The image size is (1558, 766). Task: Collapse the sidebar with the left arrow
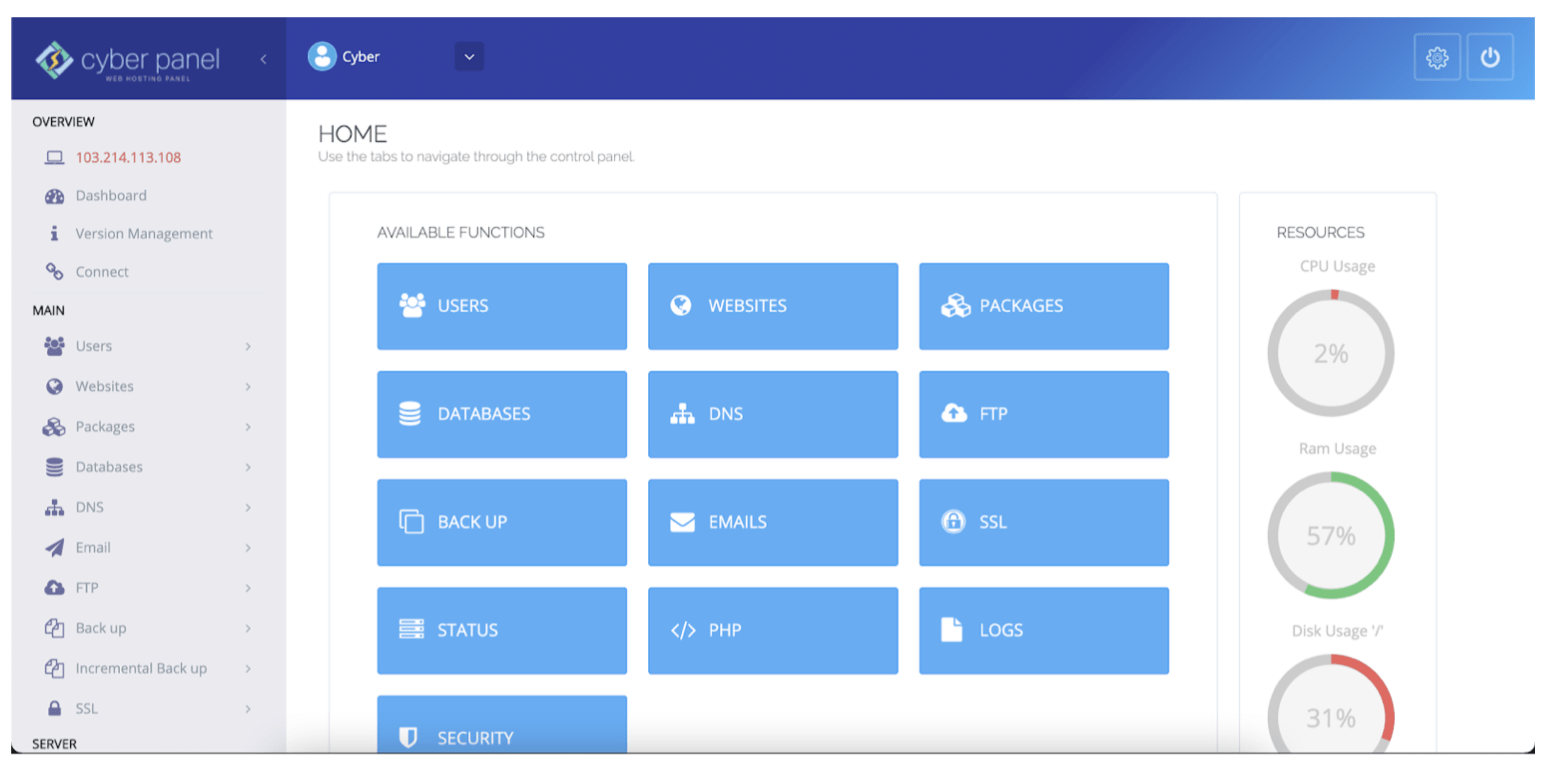coord(263,58)
